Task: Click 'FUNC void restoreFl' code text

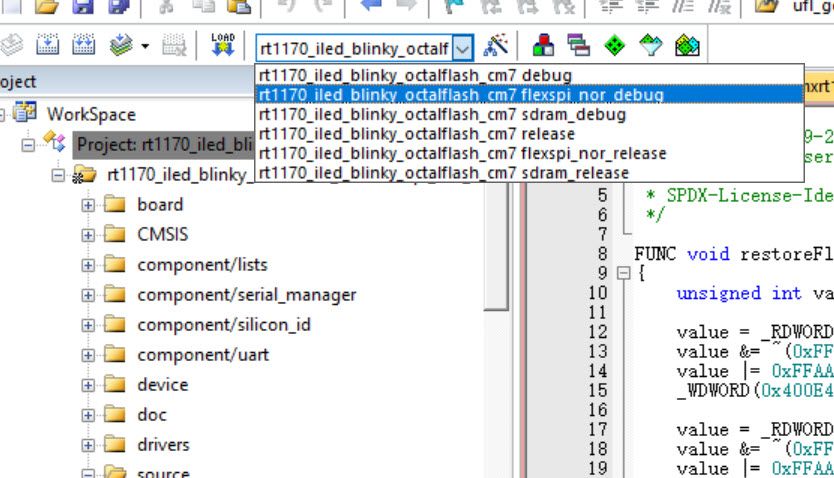Action: pos(733,254)
